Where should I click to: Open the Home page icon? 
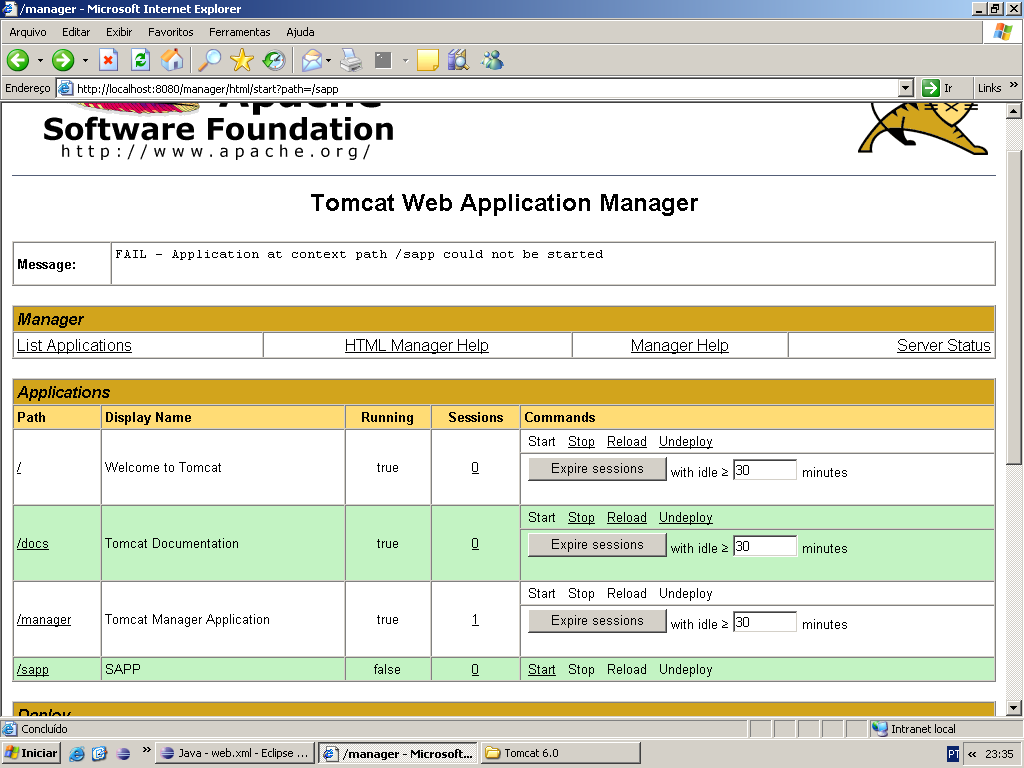point(172,61)
